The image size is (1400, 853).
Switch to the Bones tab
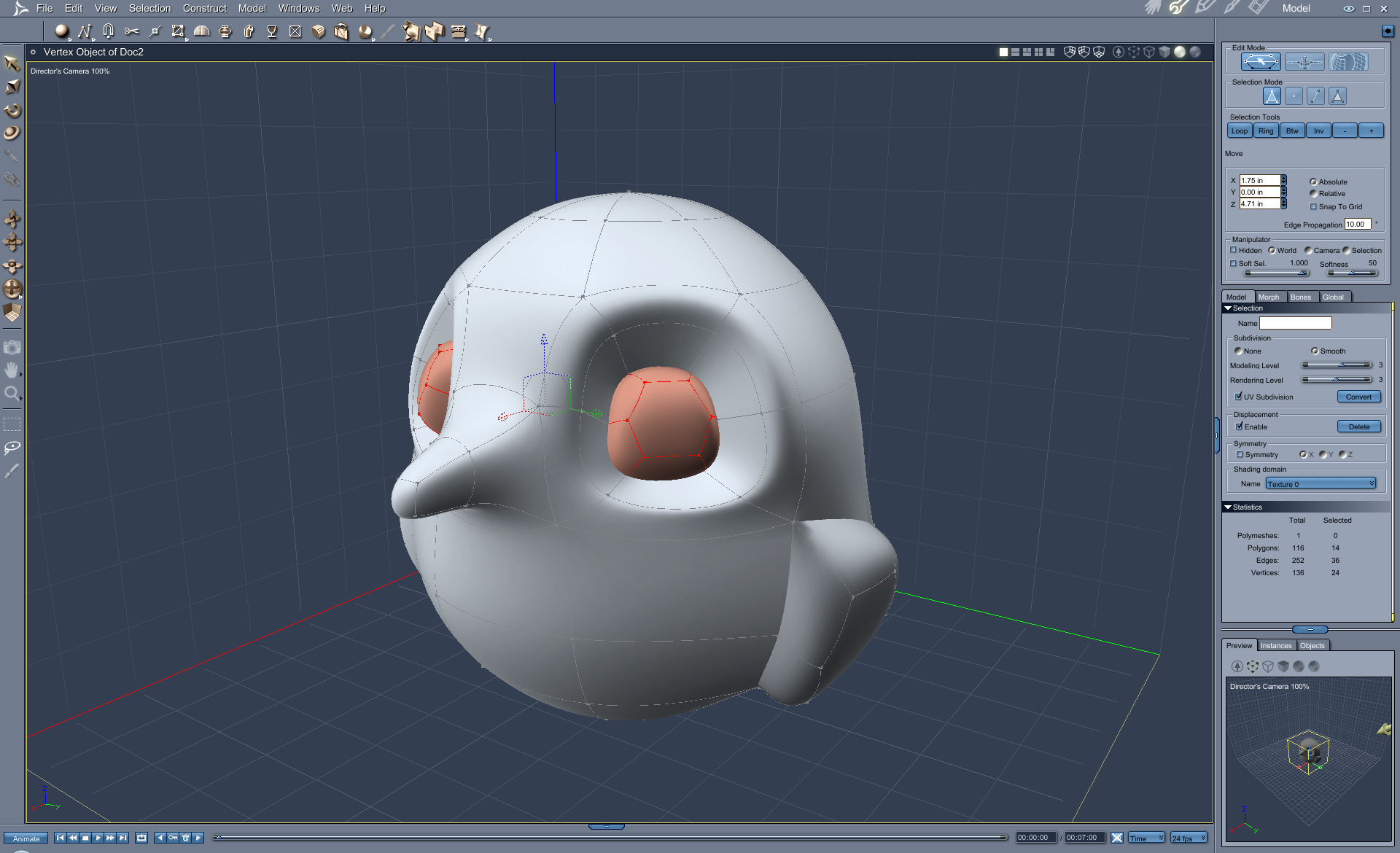tap(1302, 297)
